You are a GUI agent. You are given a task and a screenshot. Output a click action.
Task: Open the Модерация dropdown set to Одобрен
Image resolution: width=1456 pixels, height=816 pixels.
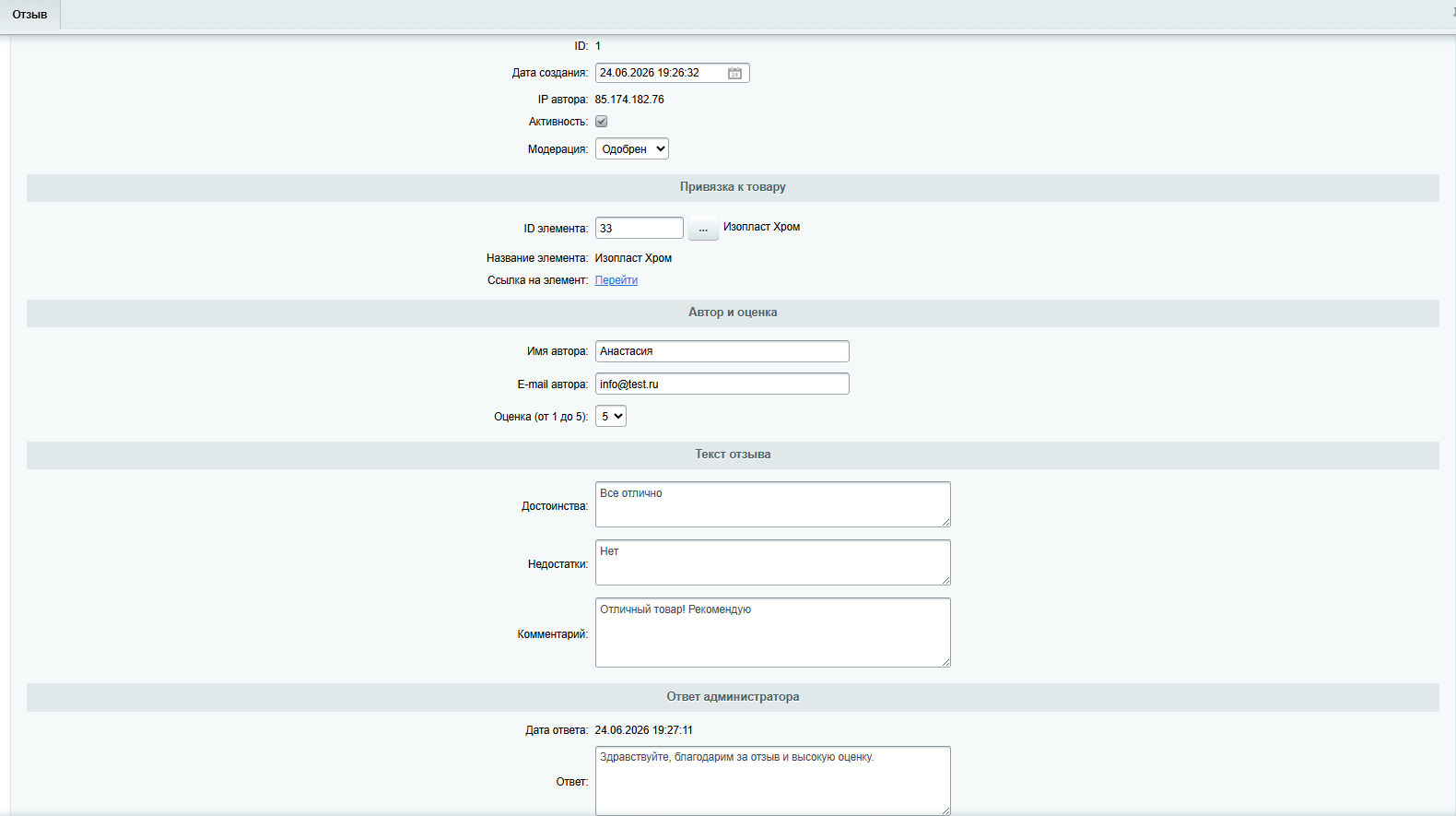(x=632, y=148)
